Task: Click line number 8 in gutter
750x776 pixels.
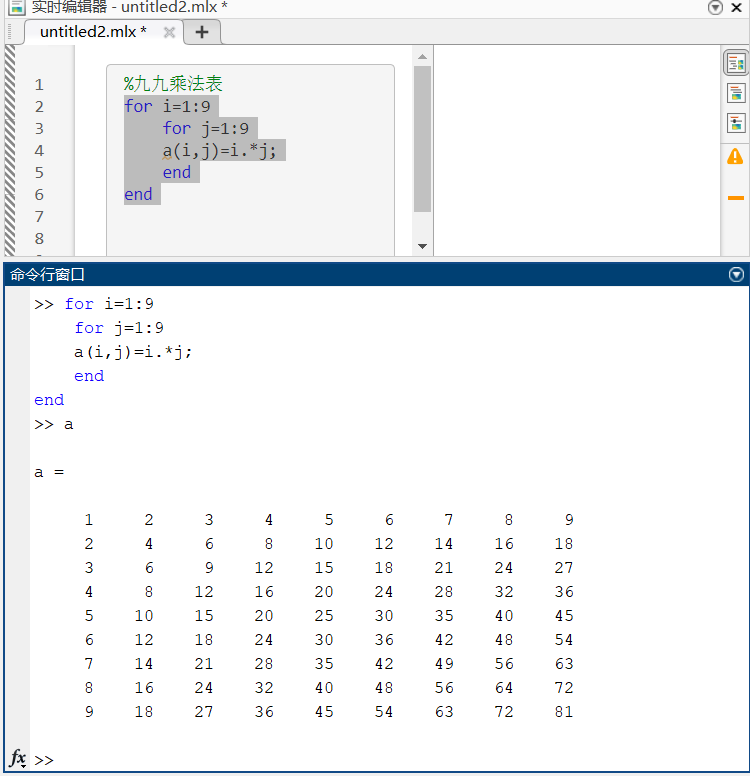Action: pyautogui.click(x=39, y=239)
